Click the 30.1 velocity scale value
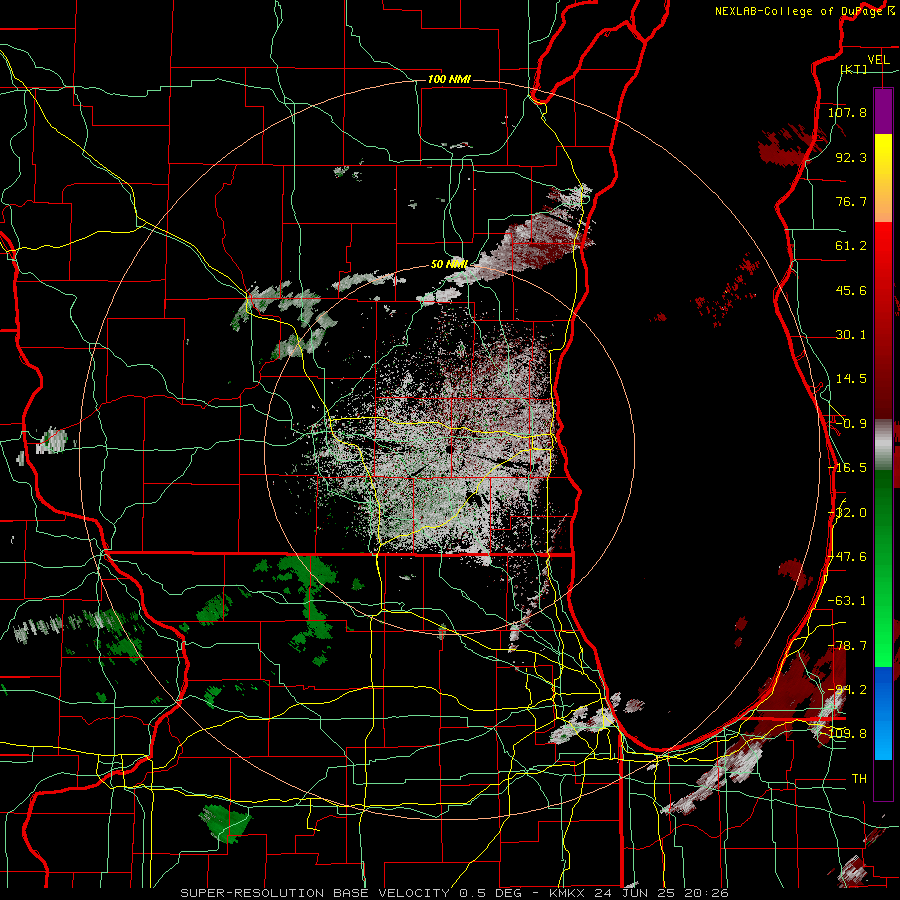This screenshot has width=900, height=900. click(851, 335)
